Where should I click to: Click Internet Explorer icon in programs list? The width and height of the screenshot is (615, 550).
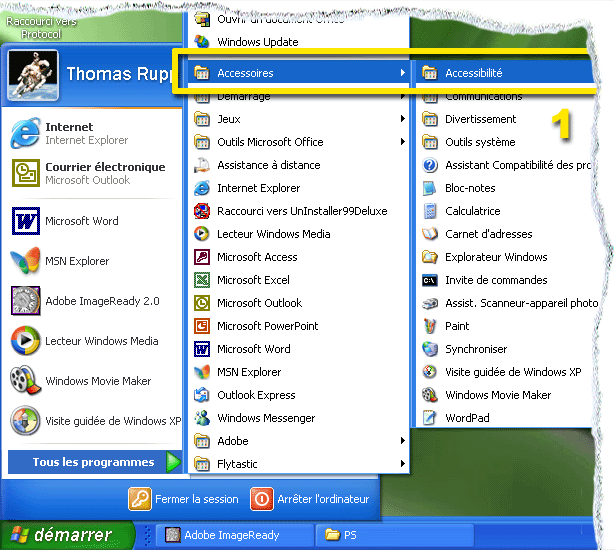[x=202, y=188]
